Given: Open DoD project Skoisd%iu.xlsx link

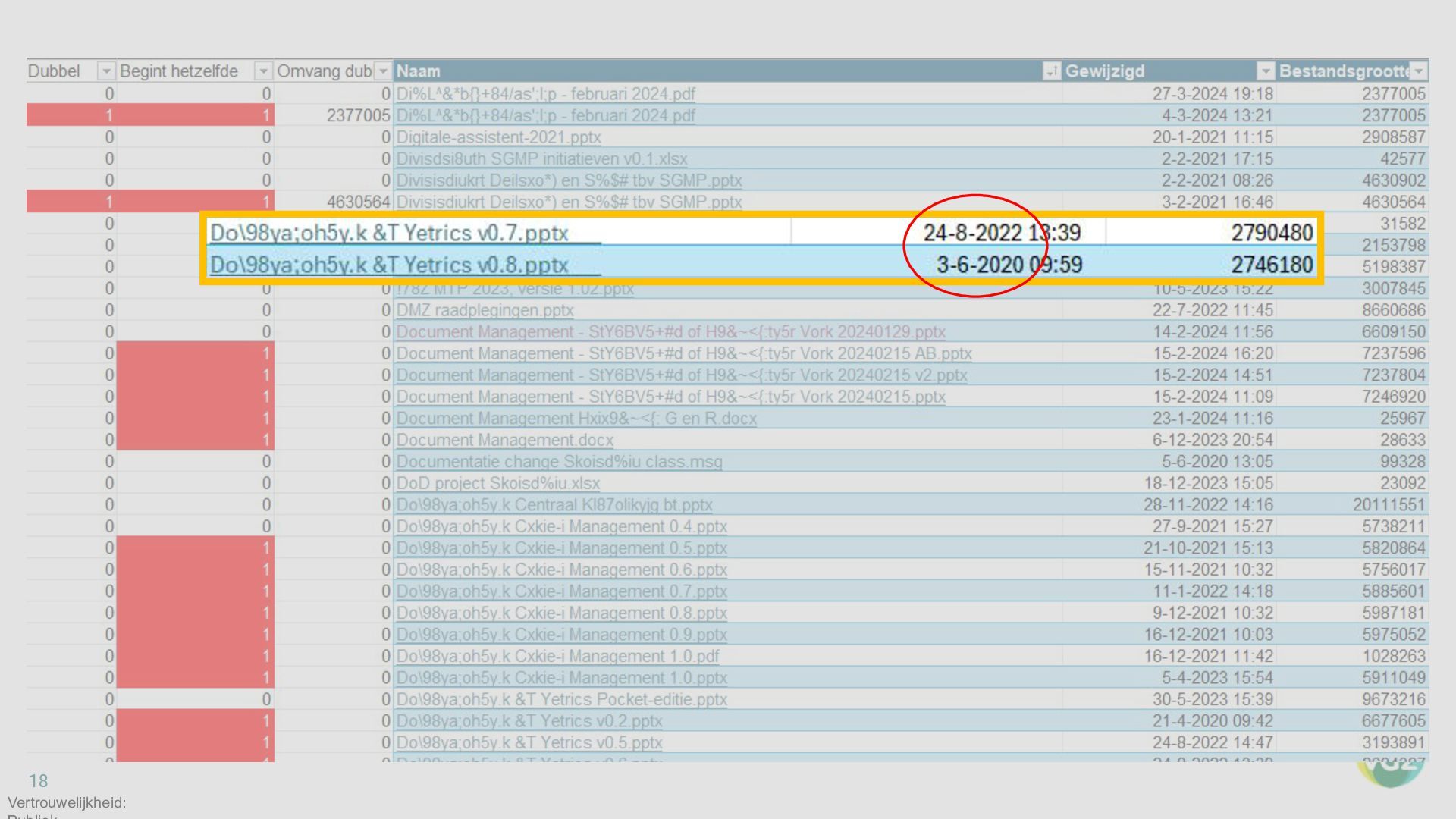Looking at the screenshot, I should pos(497,483).
